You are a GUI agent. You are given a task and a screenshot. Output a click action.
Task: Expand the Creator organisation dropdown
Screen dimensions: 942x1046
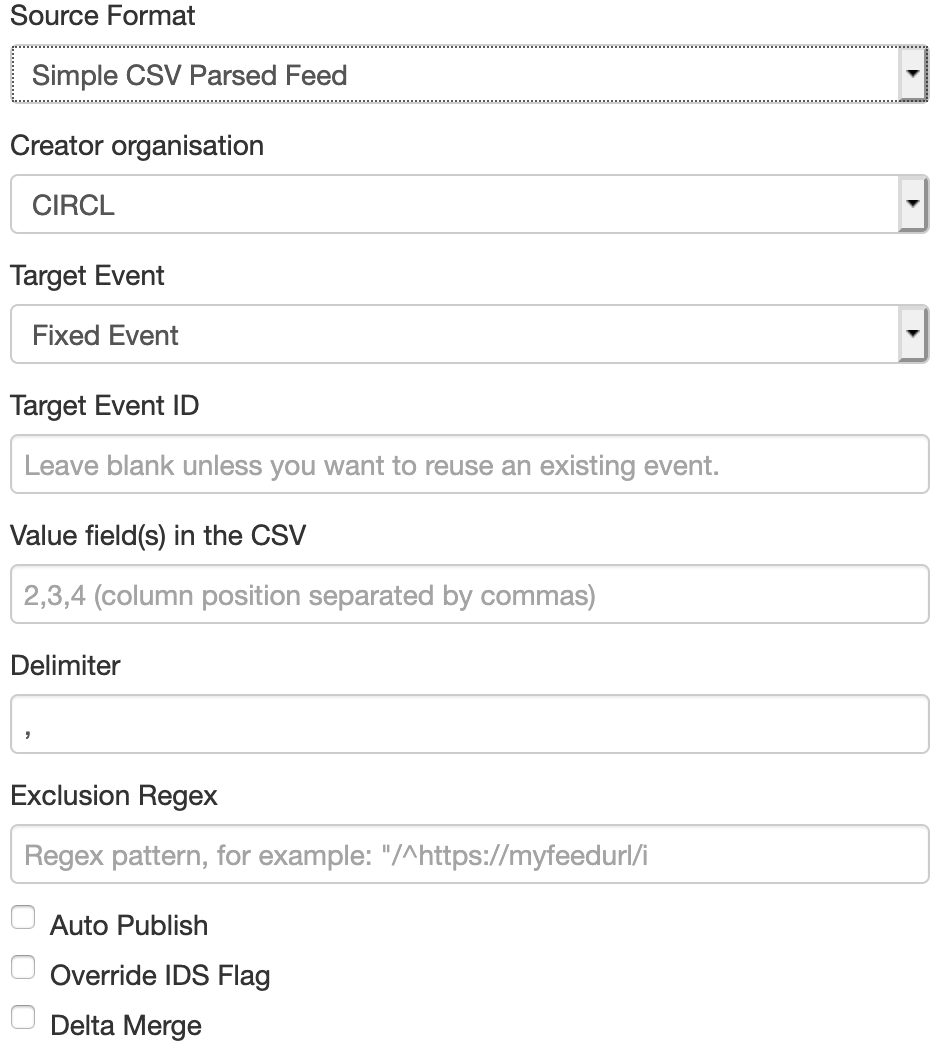455,205
